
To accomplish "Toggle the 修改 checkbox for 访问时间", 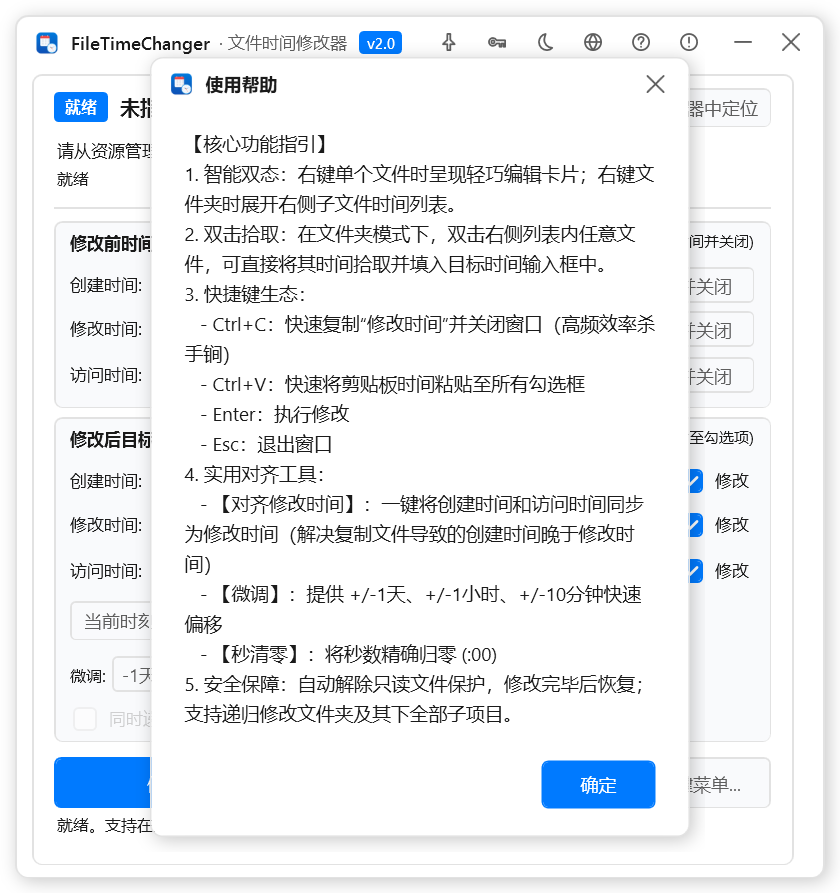I will 696,571.
